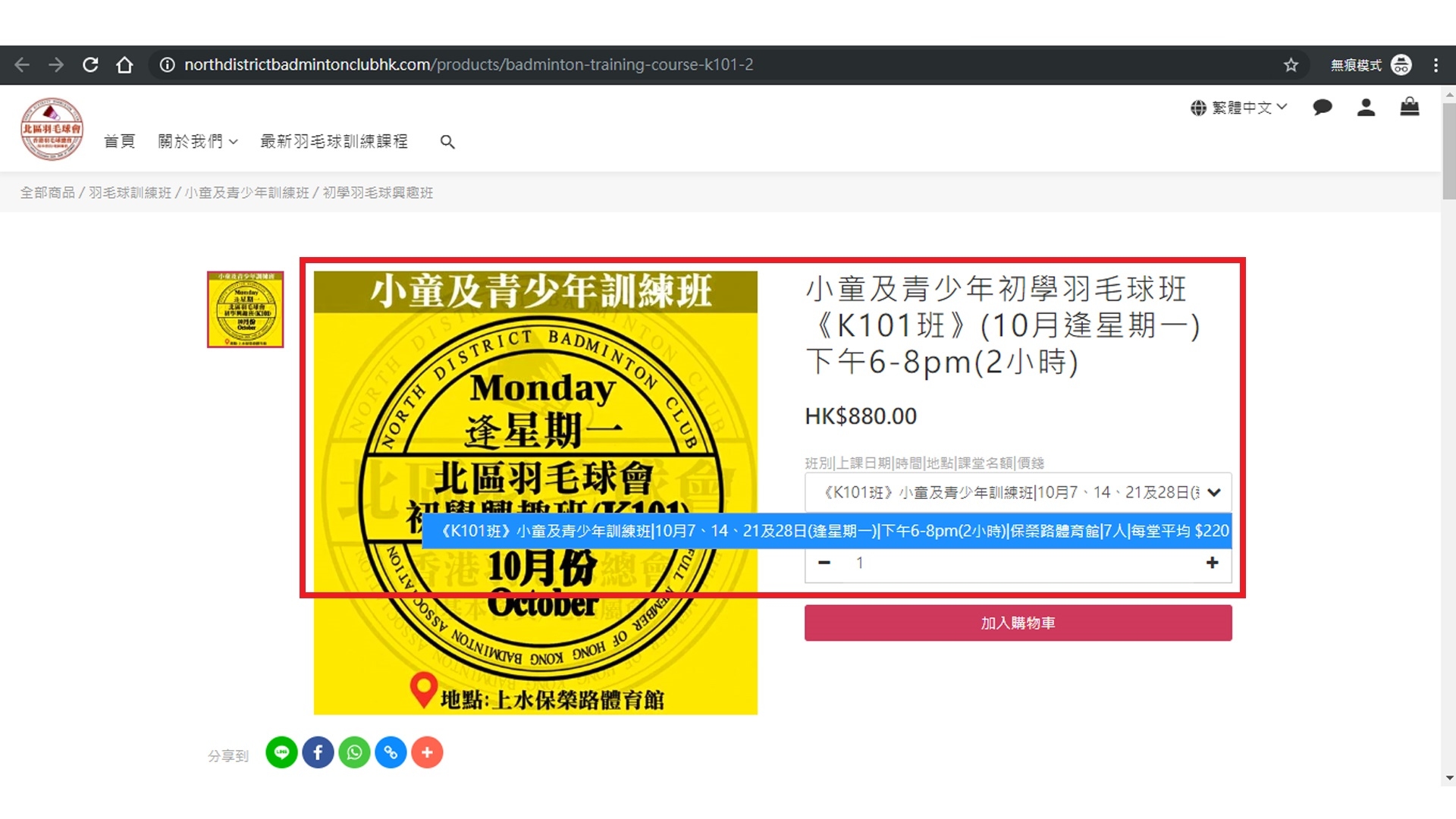Open the chat message bubble icon

(1322, 108)
